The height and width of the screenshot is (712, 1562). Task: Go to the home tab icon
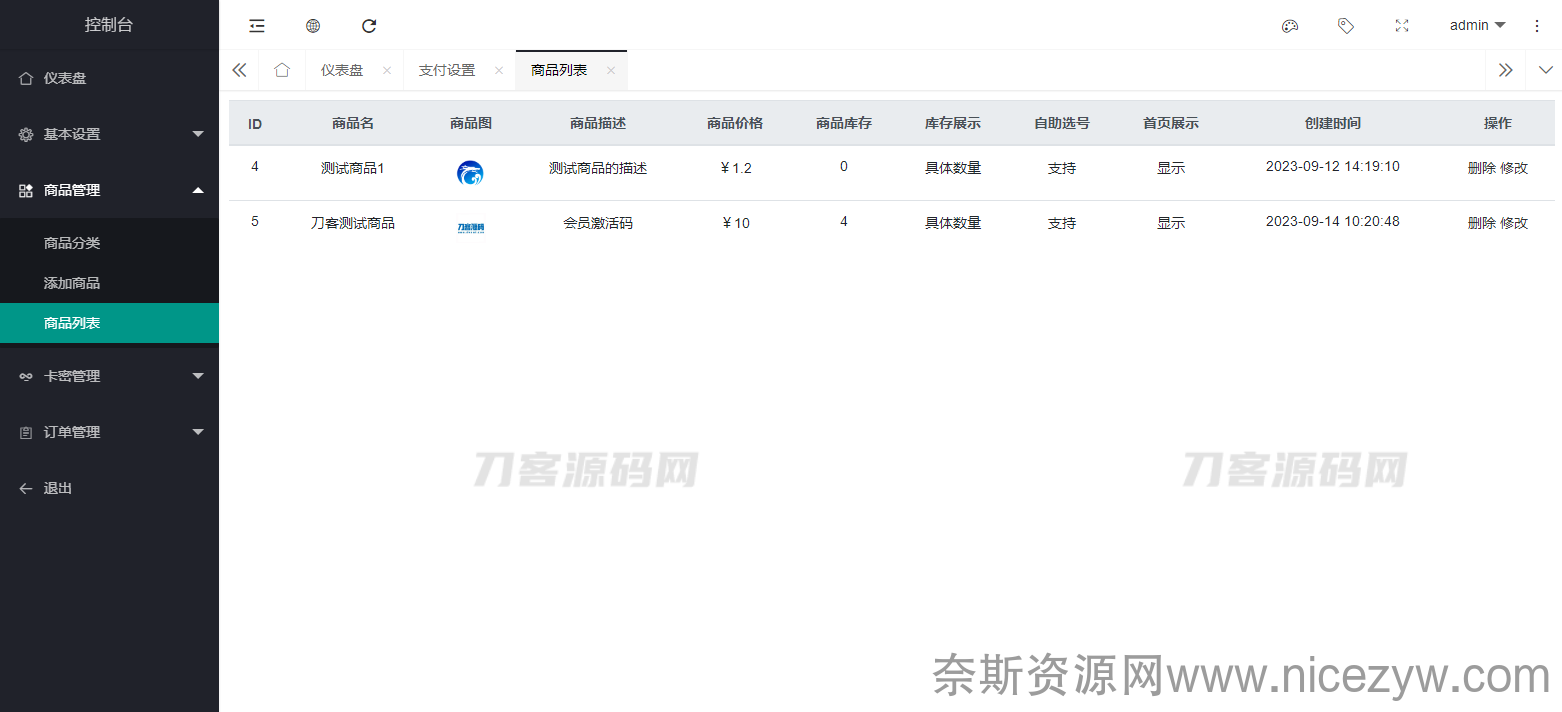tap(282, 70)
